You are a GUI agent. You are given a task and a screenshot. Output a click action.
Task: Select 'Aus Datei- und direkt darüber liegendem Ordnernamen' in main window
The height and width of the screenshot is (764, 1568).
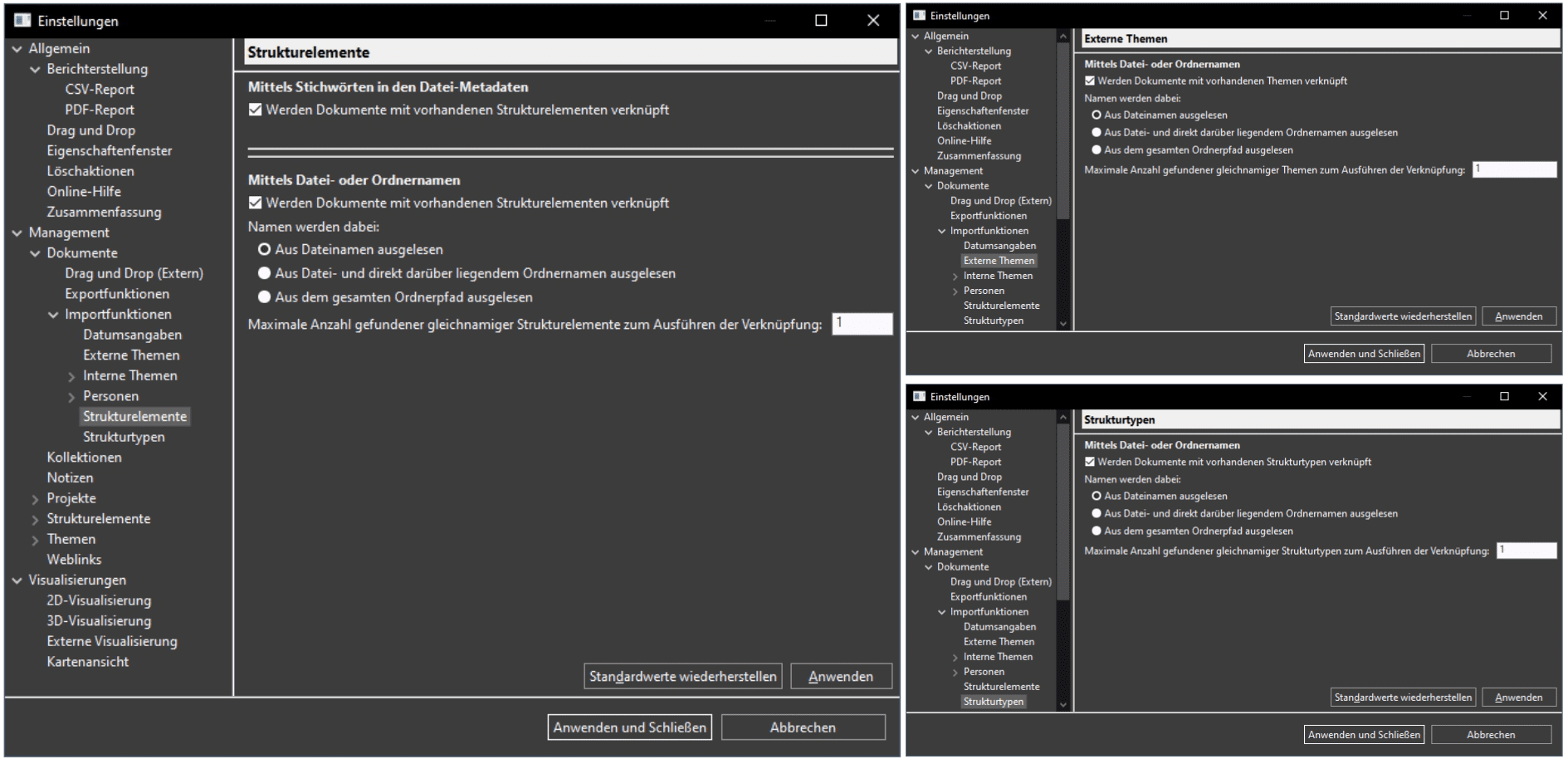265,273
